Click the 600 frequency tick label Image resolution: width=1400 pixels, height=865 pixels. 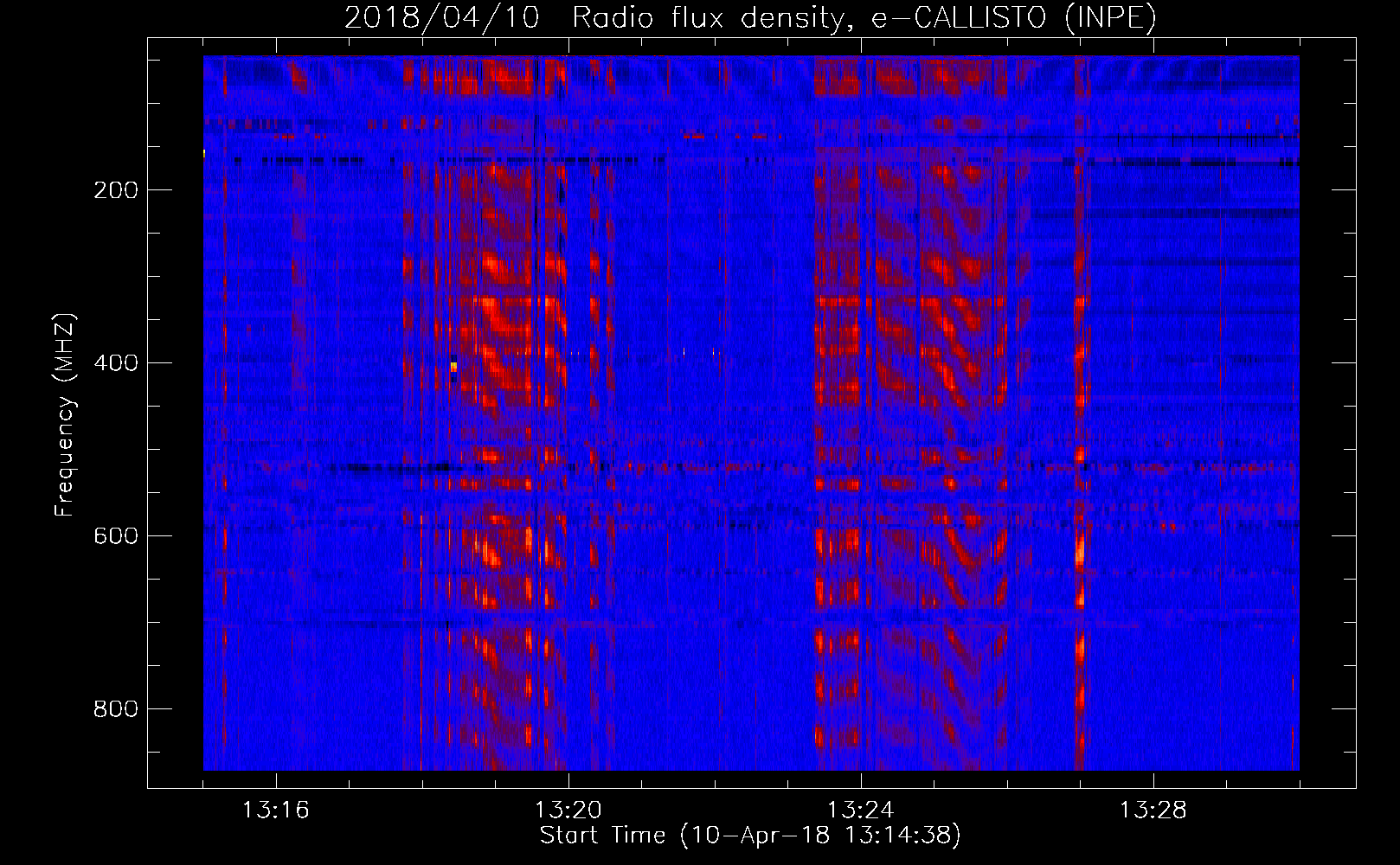116,536
